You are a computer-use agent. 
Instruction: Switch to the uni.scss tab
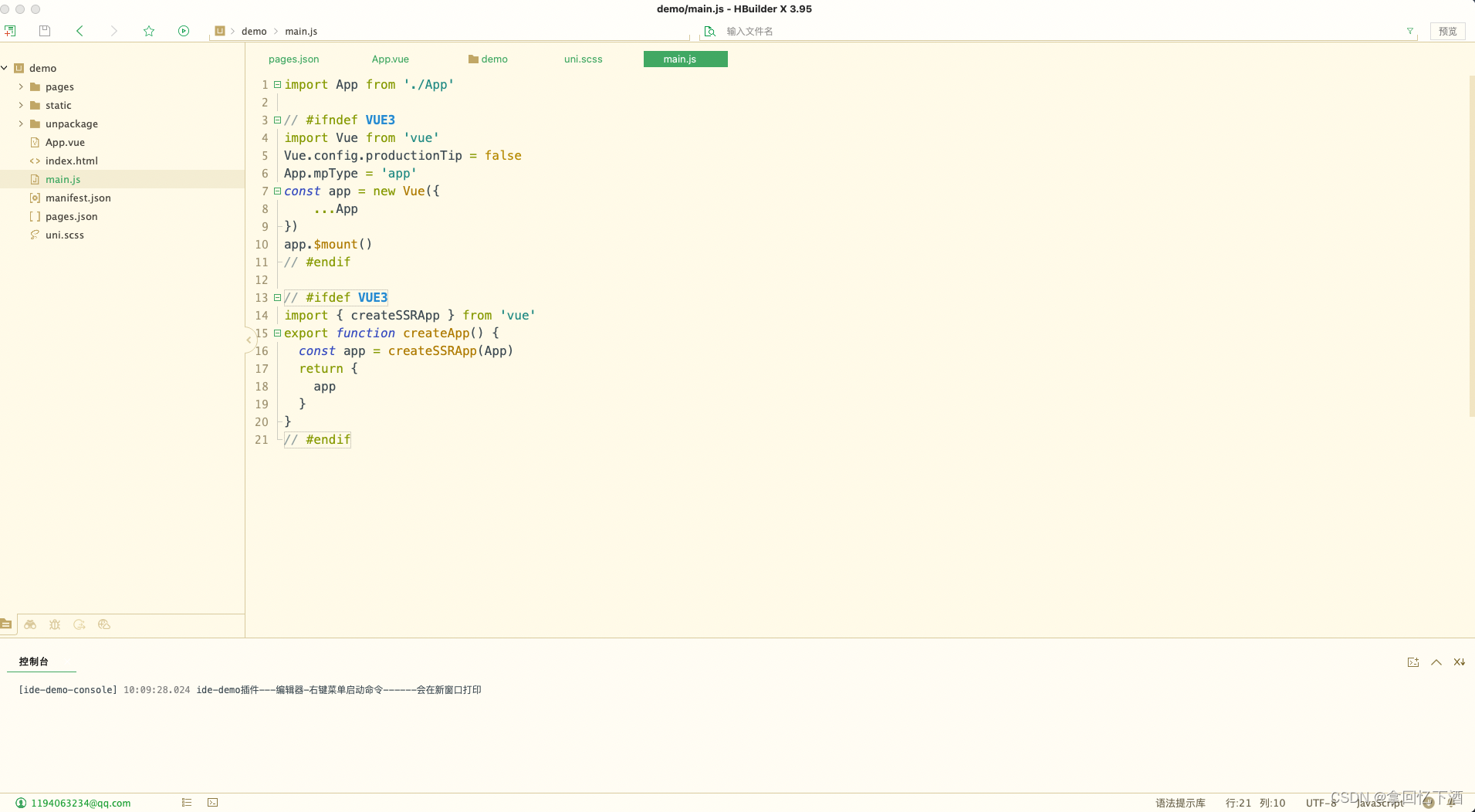(x=584, y=59)
